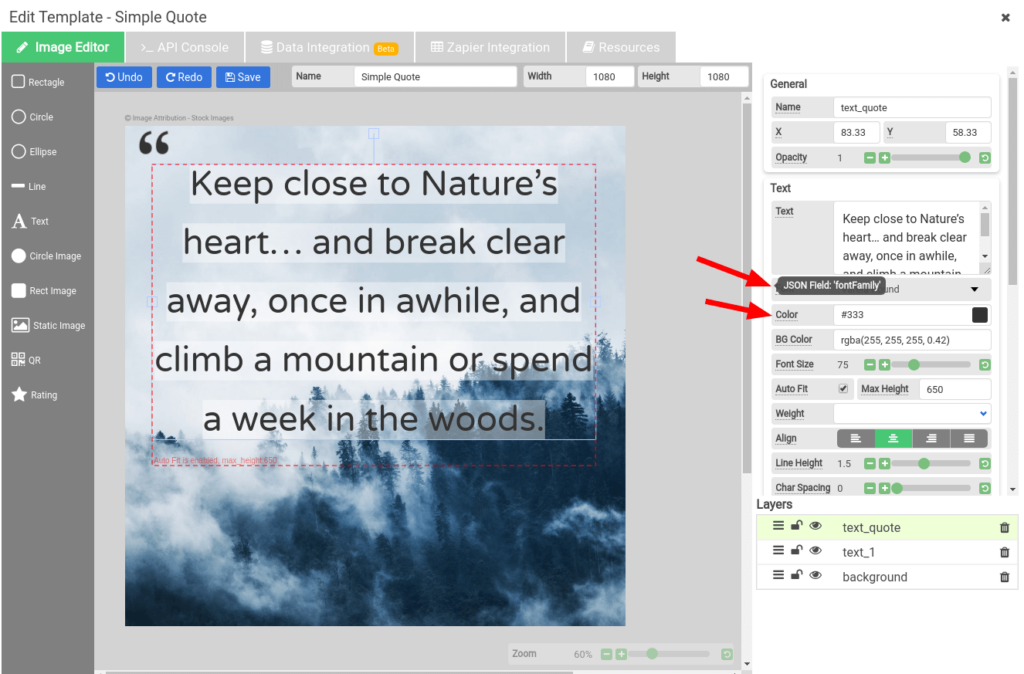The height and width of the screenshot is (674, 1024).
Task: Switch to Image Editor tab
Action: pyautogui.click(x=63, y=47)
